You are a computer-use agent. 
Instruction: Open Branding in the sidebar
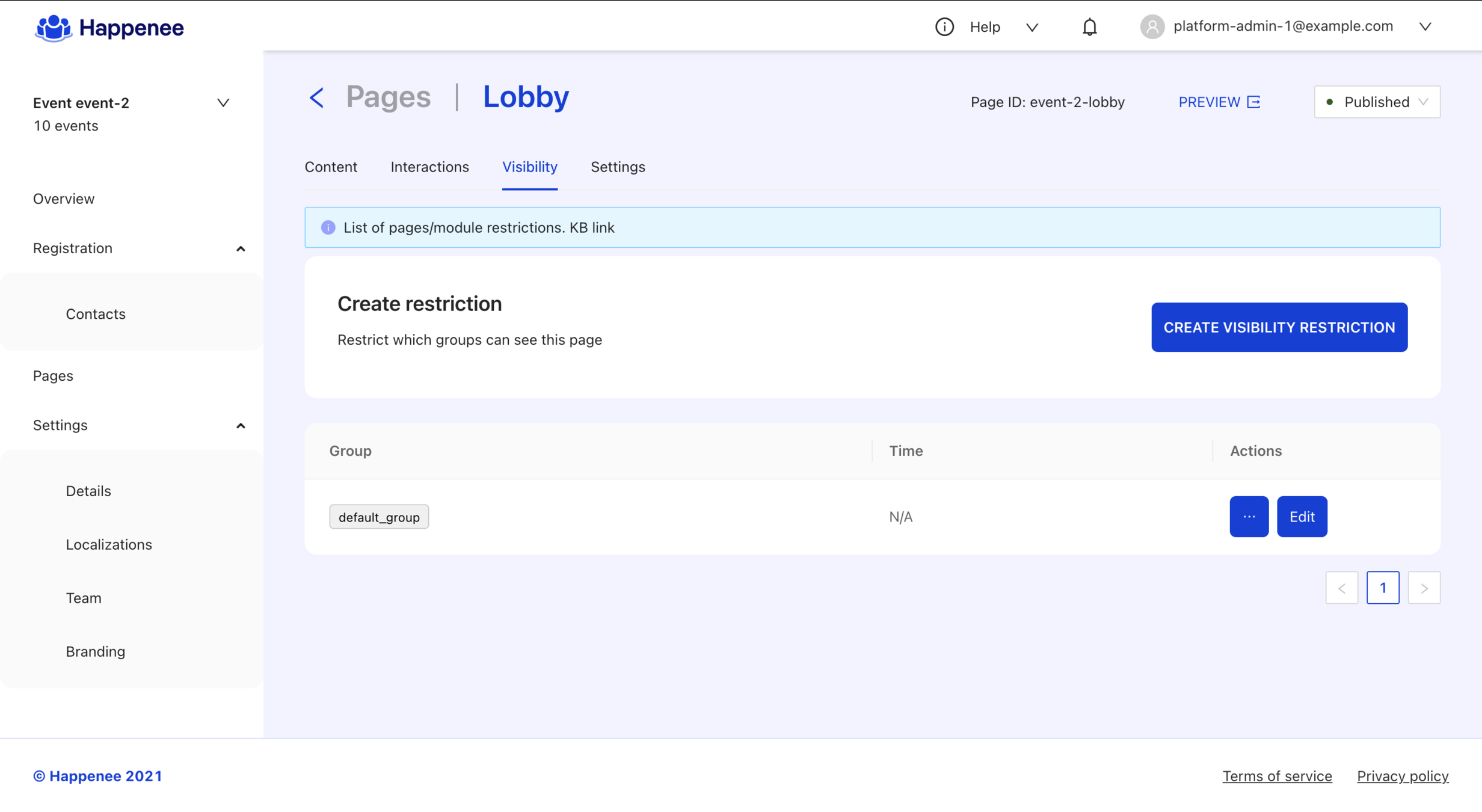(96, 651)
